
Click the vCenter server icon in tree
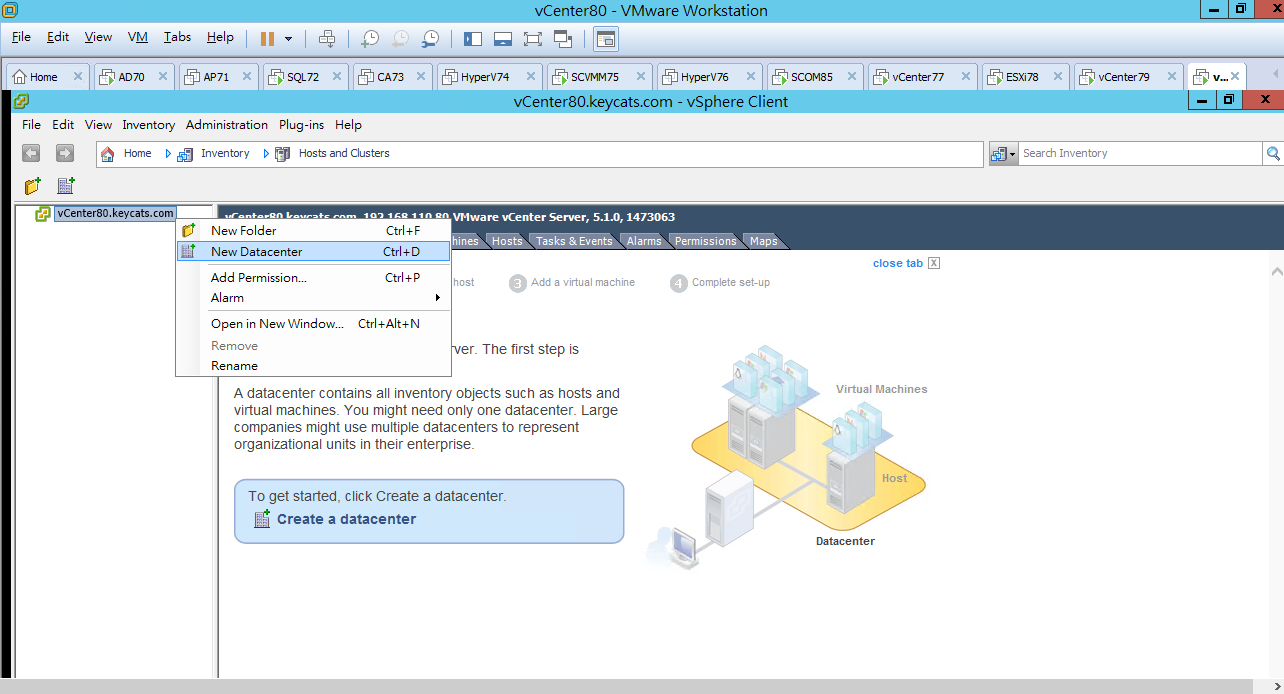pos(42,213)
